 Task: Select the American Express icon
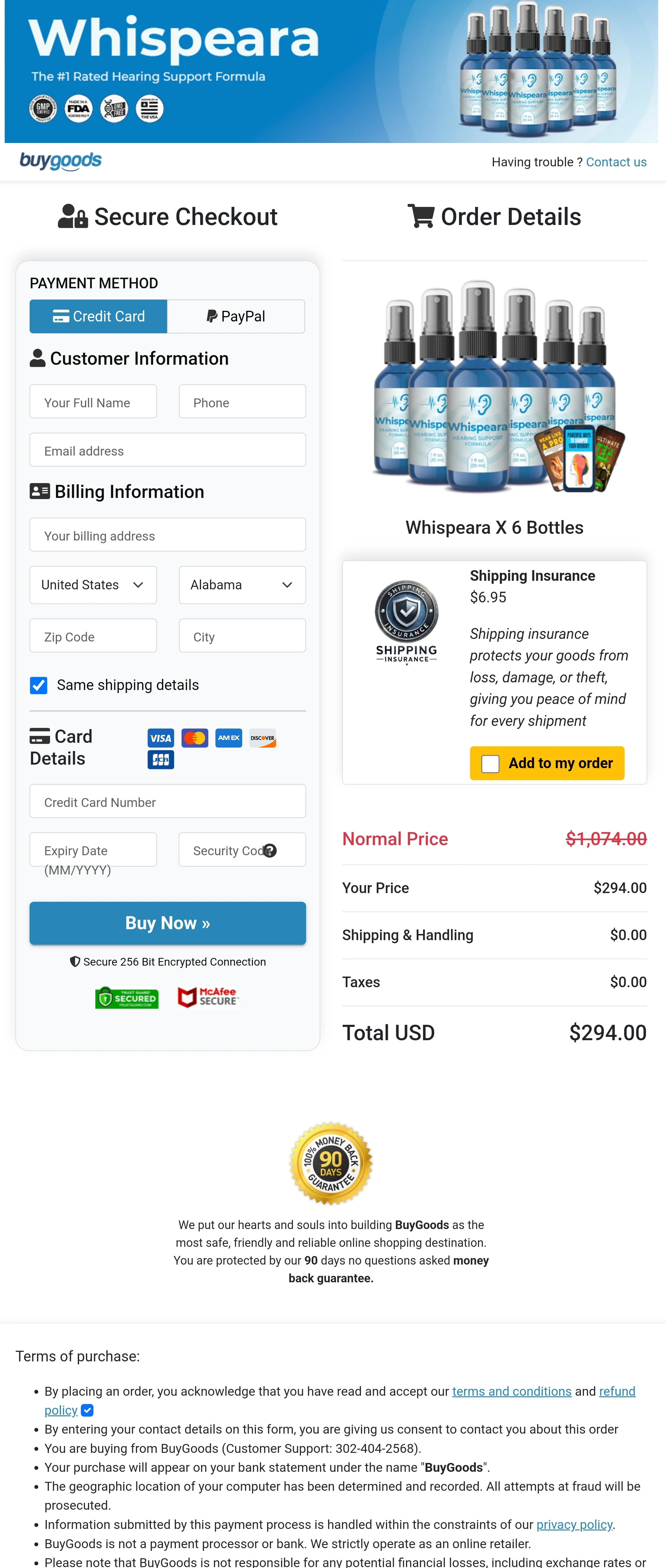tap(228, 738)
